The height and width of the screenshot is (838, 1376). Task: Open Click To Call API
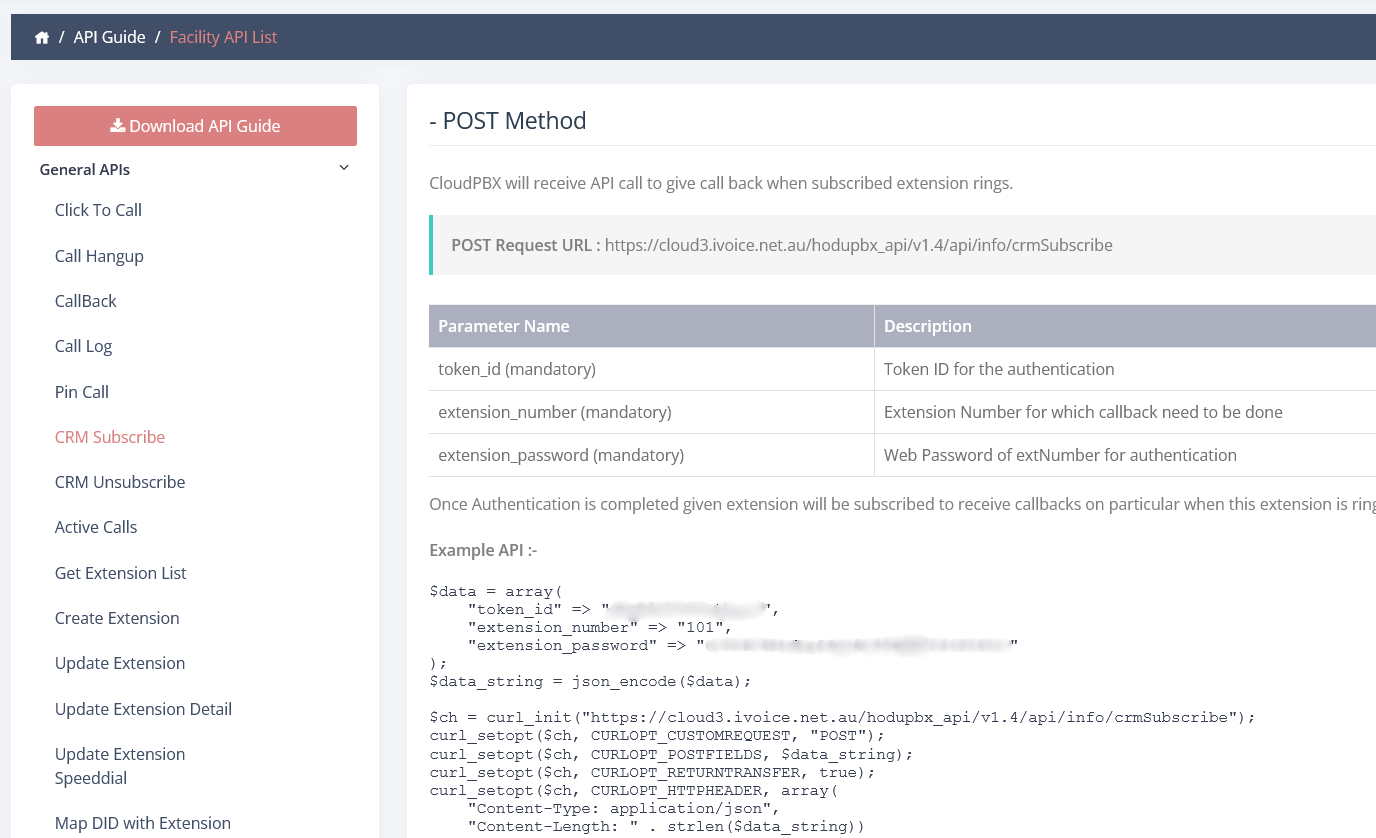click(x=98, y=210)
